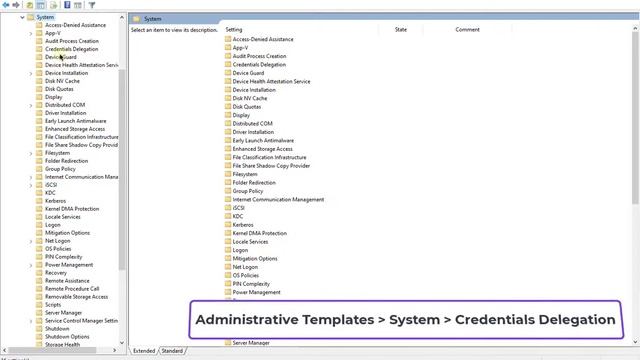This screenshot has height=360, width=640.
Task: Select Enhanced Storage Access in the list
Action: (x=262, y=149)
